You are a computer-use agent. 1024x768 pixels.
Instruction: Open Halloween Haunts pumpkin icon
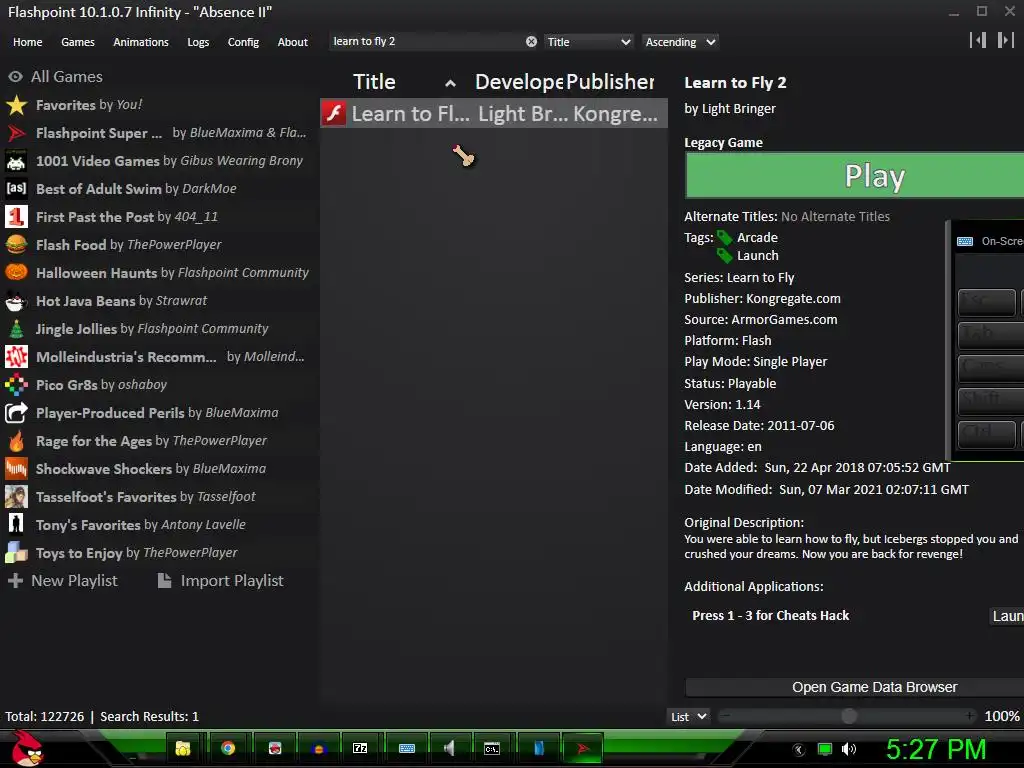pos(16,273)
